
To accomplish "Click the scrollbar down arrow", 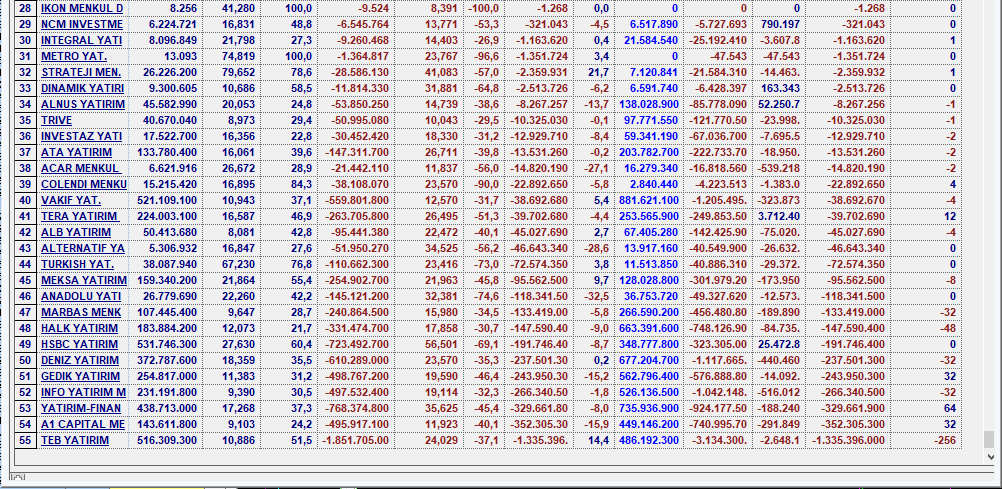I will [x=990, y=456].
